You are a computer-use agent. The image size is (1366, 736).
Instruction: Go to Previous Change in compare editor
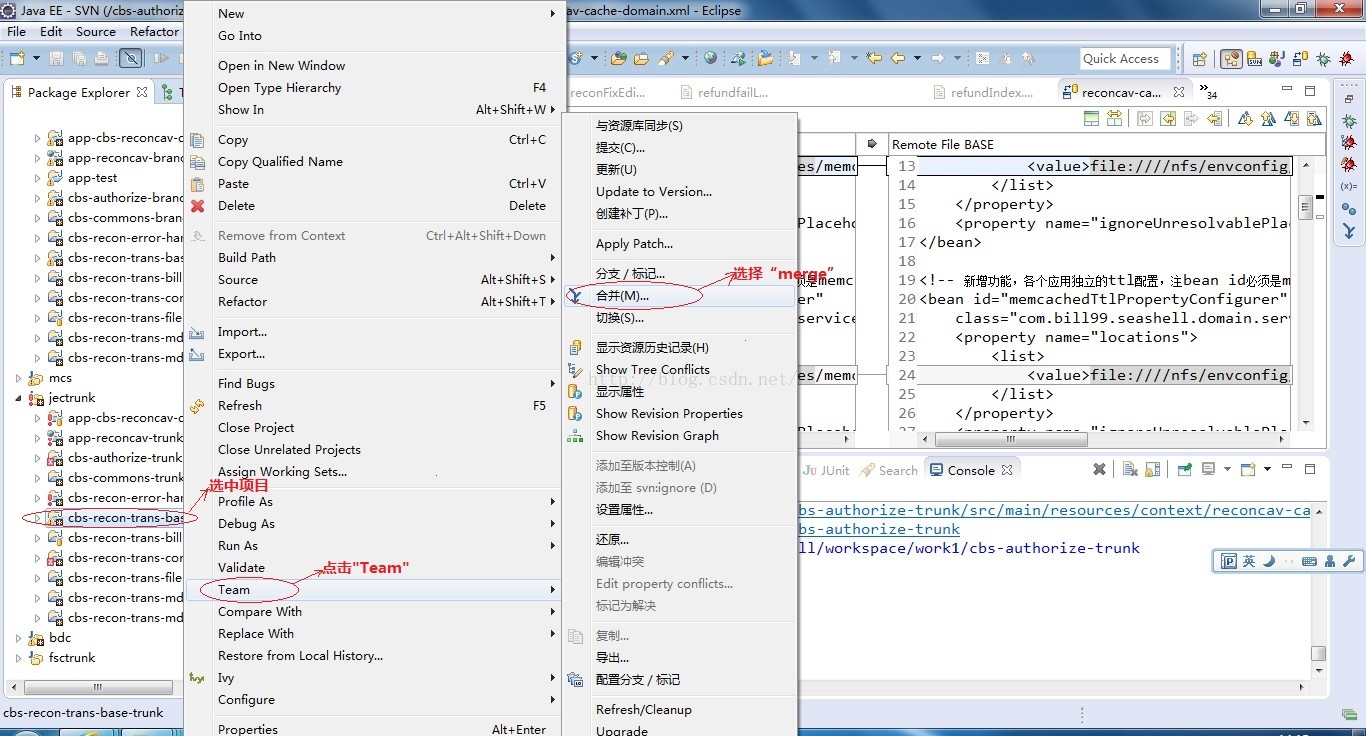point(1314,118)
